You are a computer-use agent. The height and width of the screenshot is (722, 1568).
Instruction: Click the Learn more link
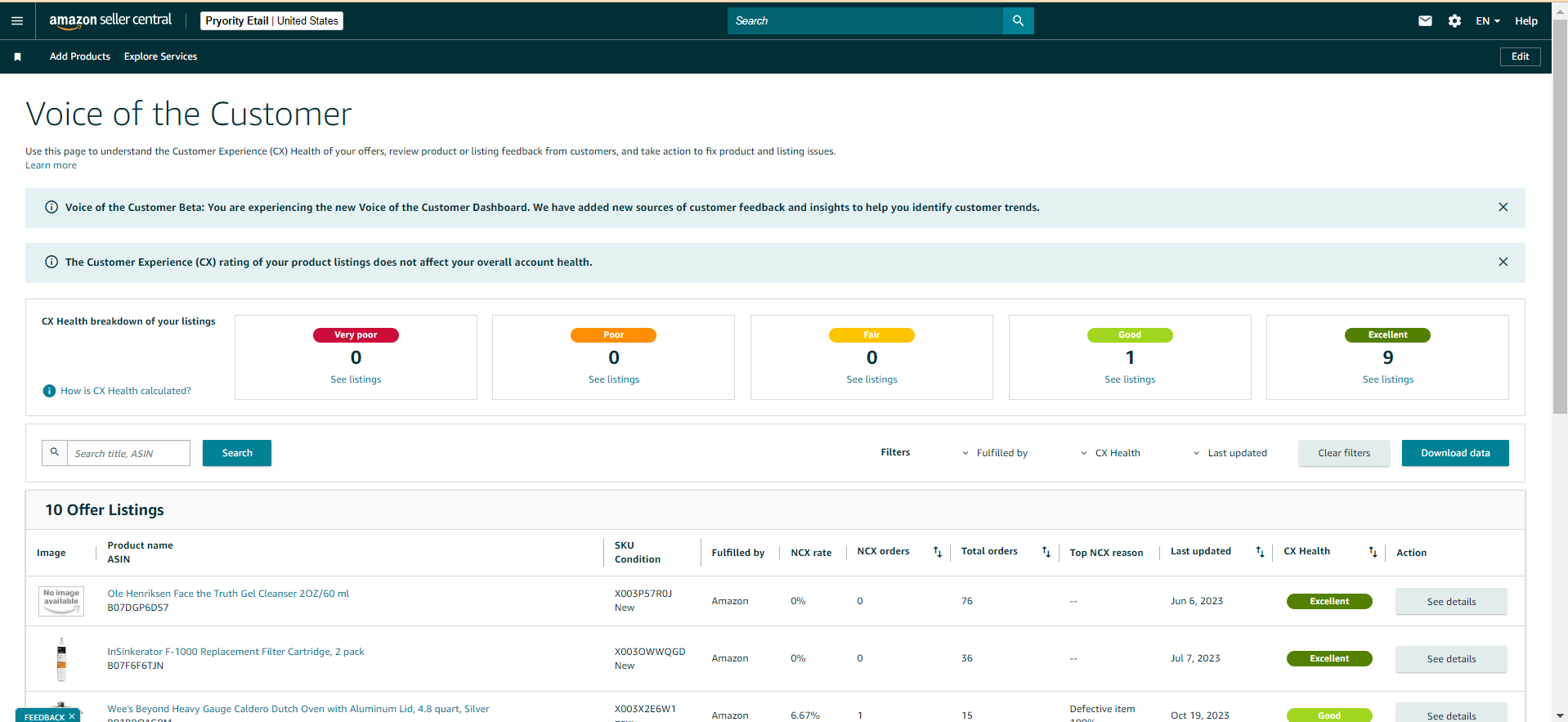point(51,165)
